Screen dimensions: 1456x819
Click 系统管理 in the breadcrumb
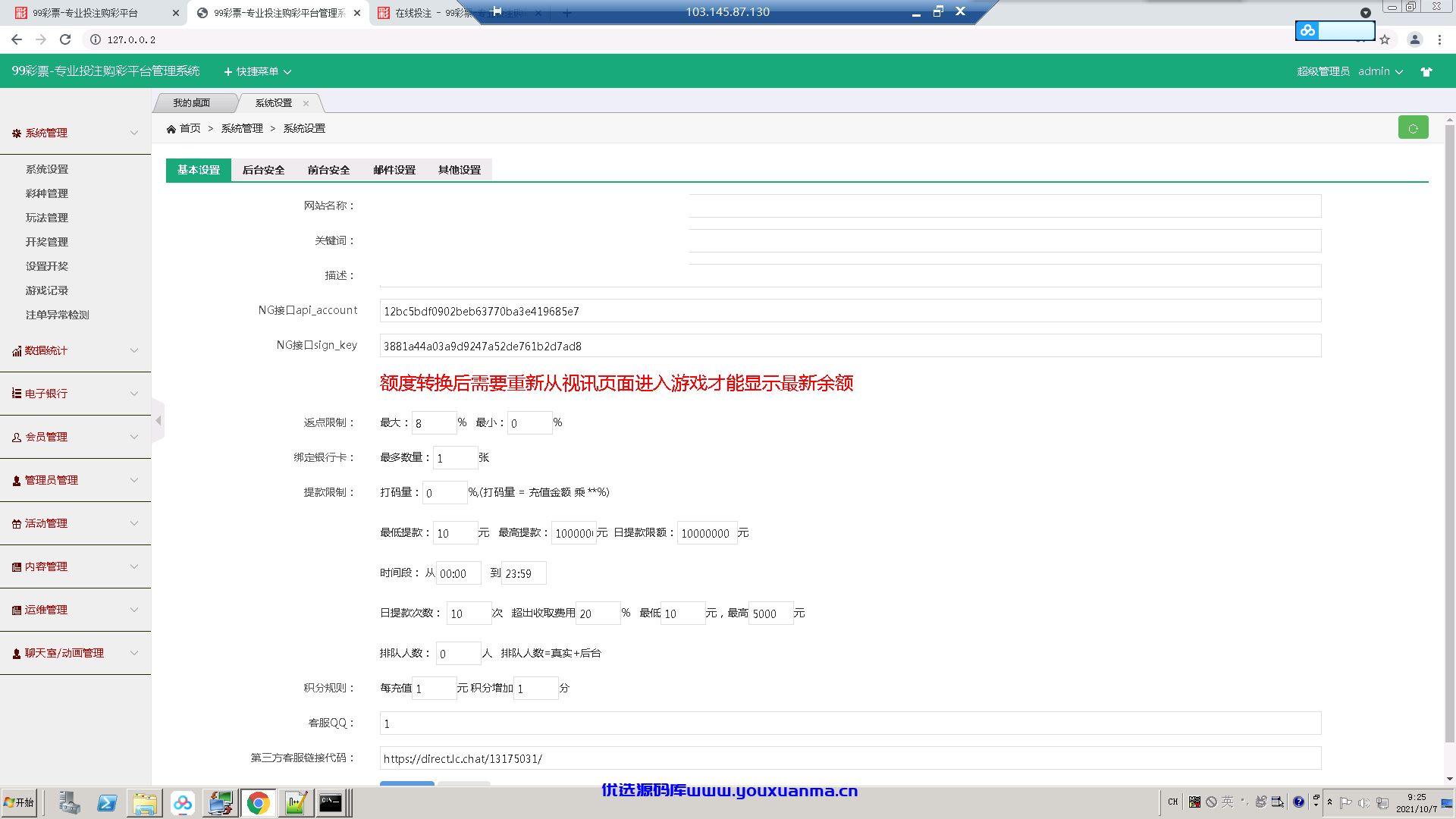(242, 129)
